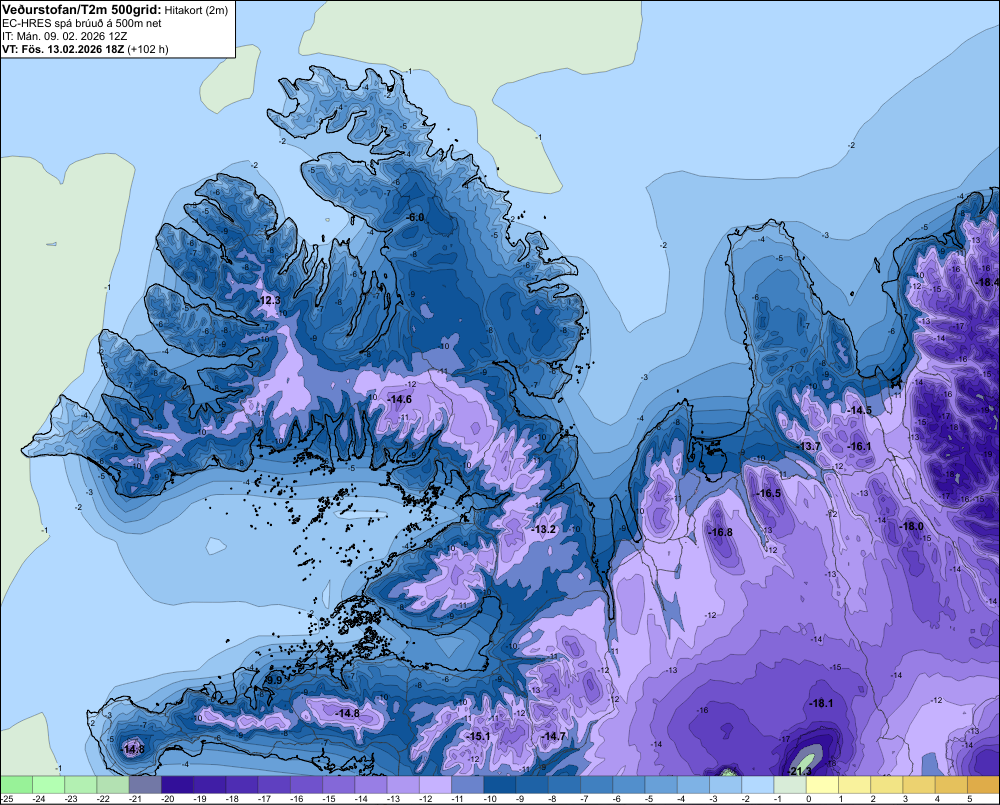Click the legend number 3
1000x805 pixels.
[906, 799]
